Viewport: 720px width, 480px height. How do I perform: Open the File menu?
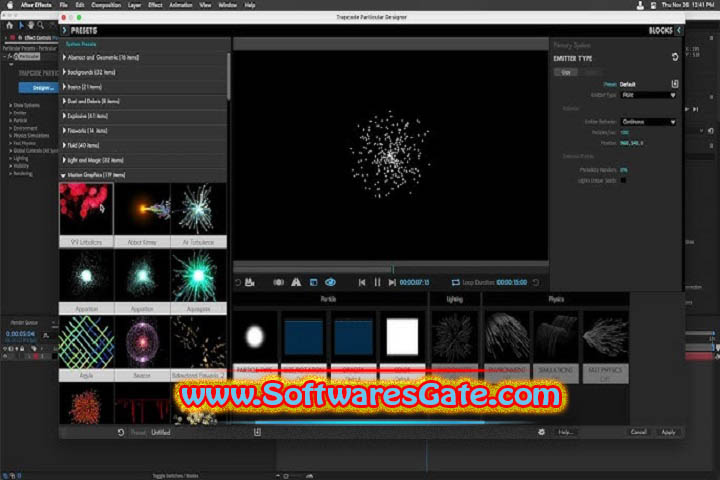point(63,5)
